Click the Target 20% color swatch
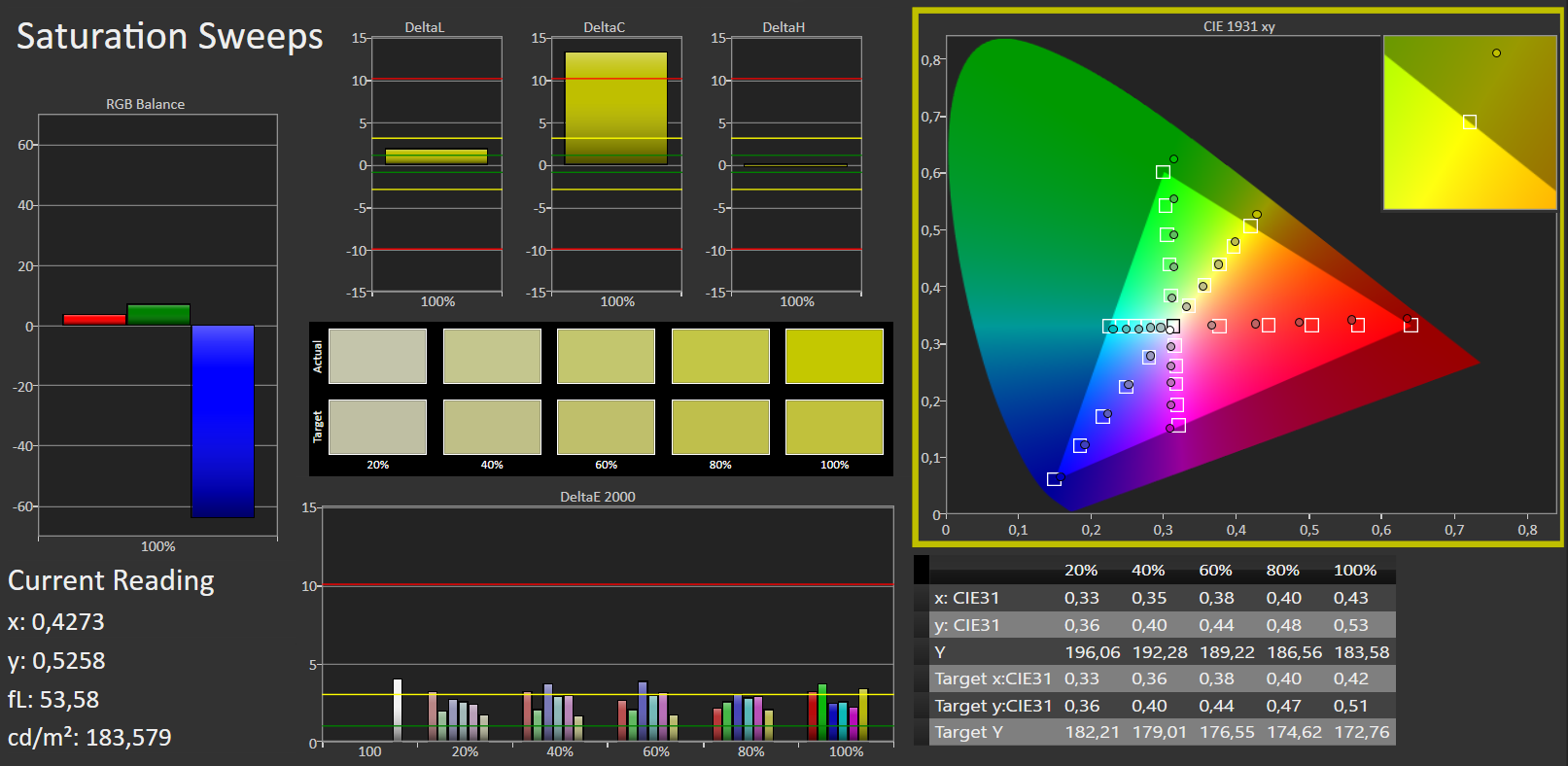This screenshot has width=1568, height=766. [x=377, y=427]
